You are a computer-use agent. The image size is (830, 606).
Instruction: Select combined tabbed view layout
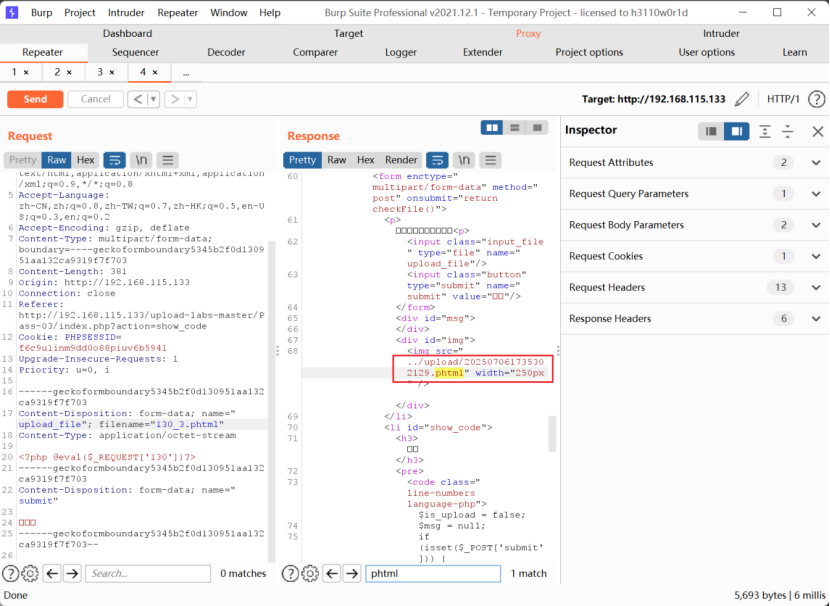[537, 128]
